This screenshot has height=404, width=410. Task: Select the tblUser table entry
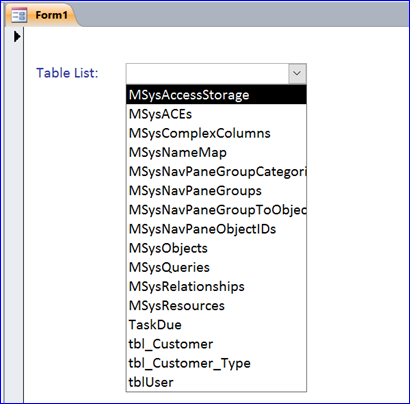[x=216, y=382]
